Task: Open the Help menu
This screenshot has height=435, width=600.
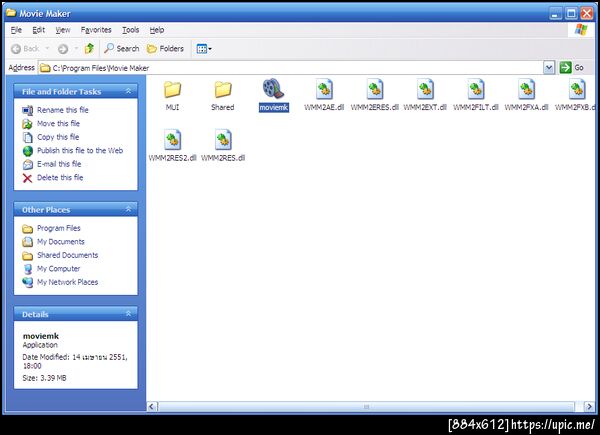Action: (x=157, y=30)
